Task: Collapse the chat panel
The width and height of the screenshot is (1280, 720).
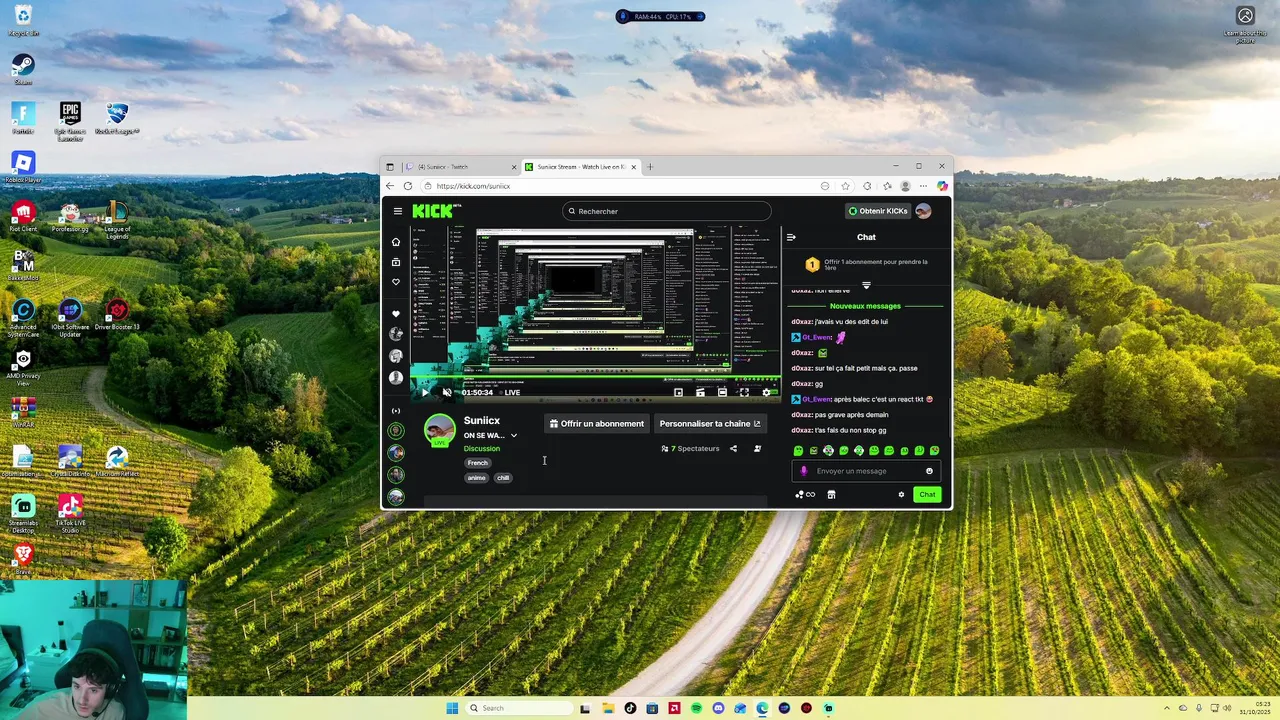Action: point(791,237)
